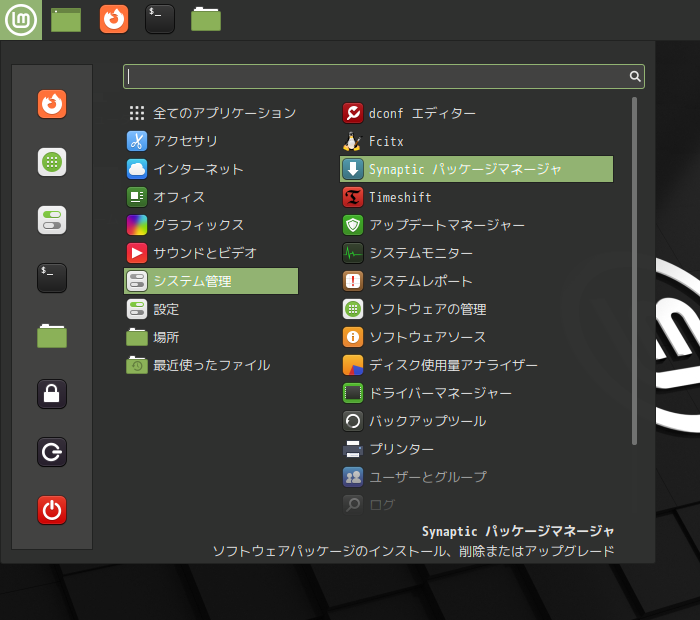Open ディスク使用量アナライザー
Image resolution: width=700 pixels, height=620 pixels.
(x=476, y=365)
